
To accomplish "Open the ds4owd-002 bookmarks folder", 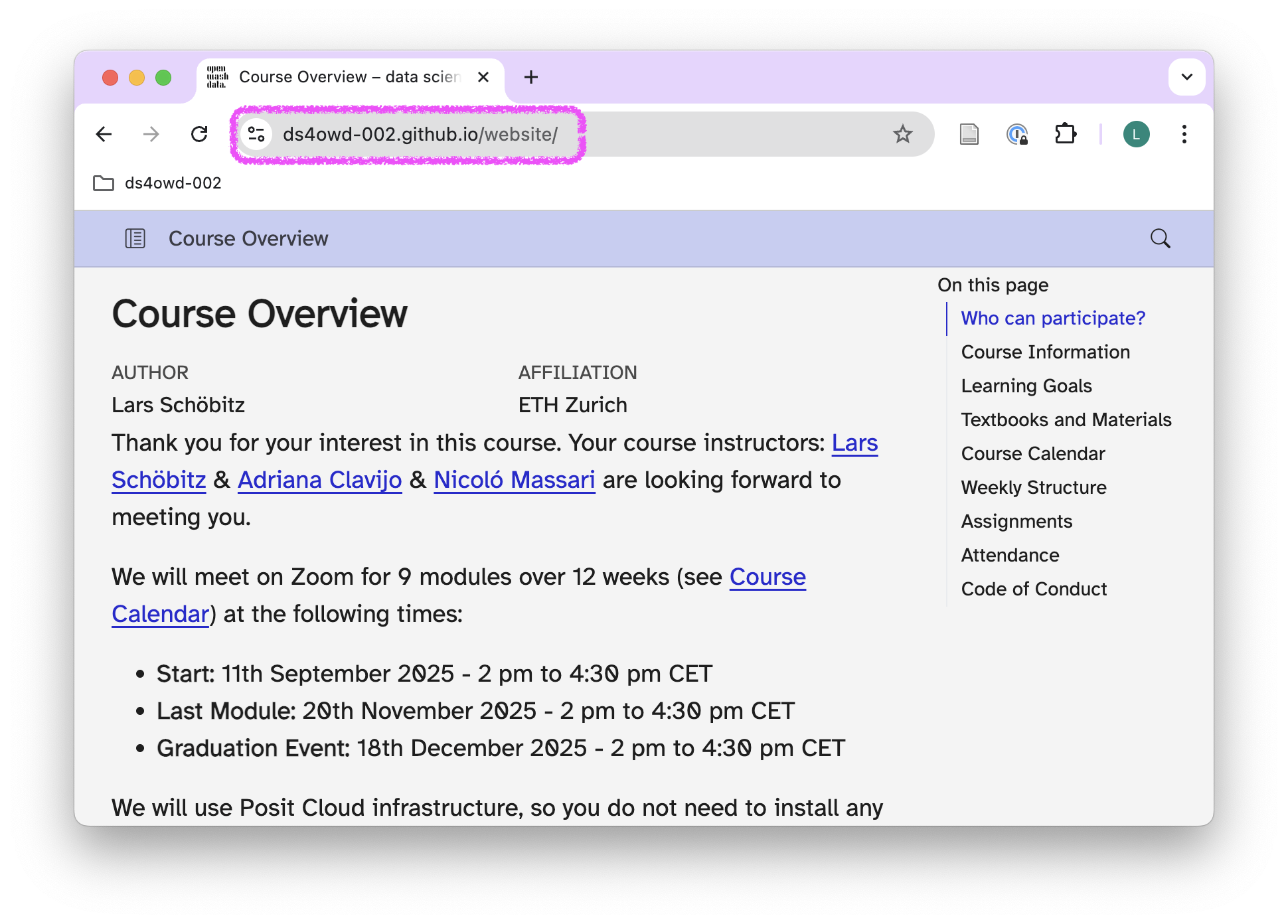I will click(x=158, y=183).
